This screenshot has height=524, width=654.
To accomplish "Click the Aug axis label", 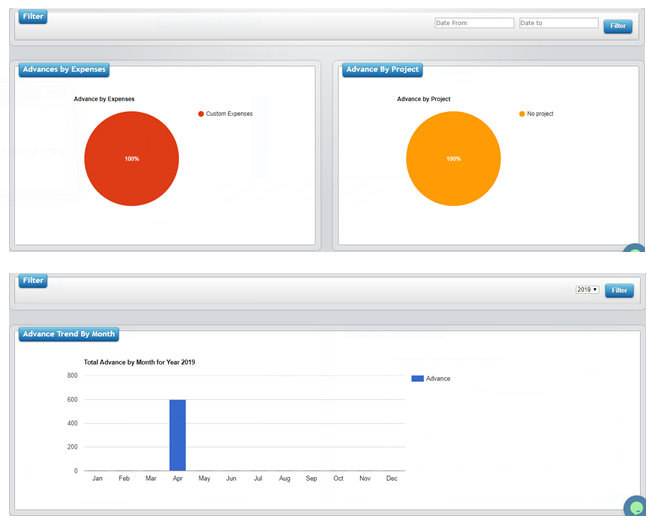I will coord(284,479).
